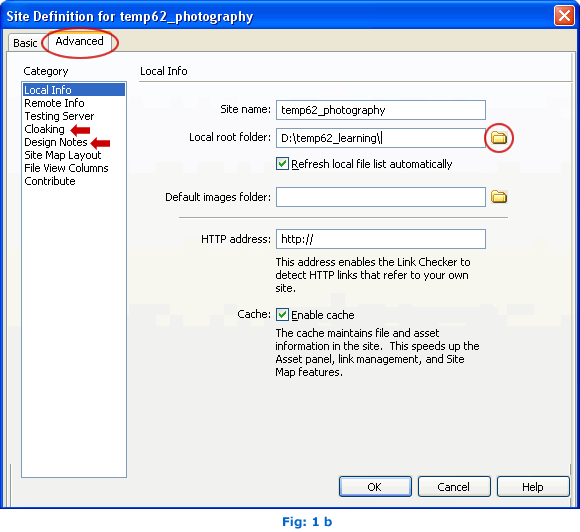Select the Cloaking category
This screenshot has width=580, height=532.
coord(44,129)
